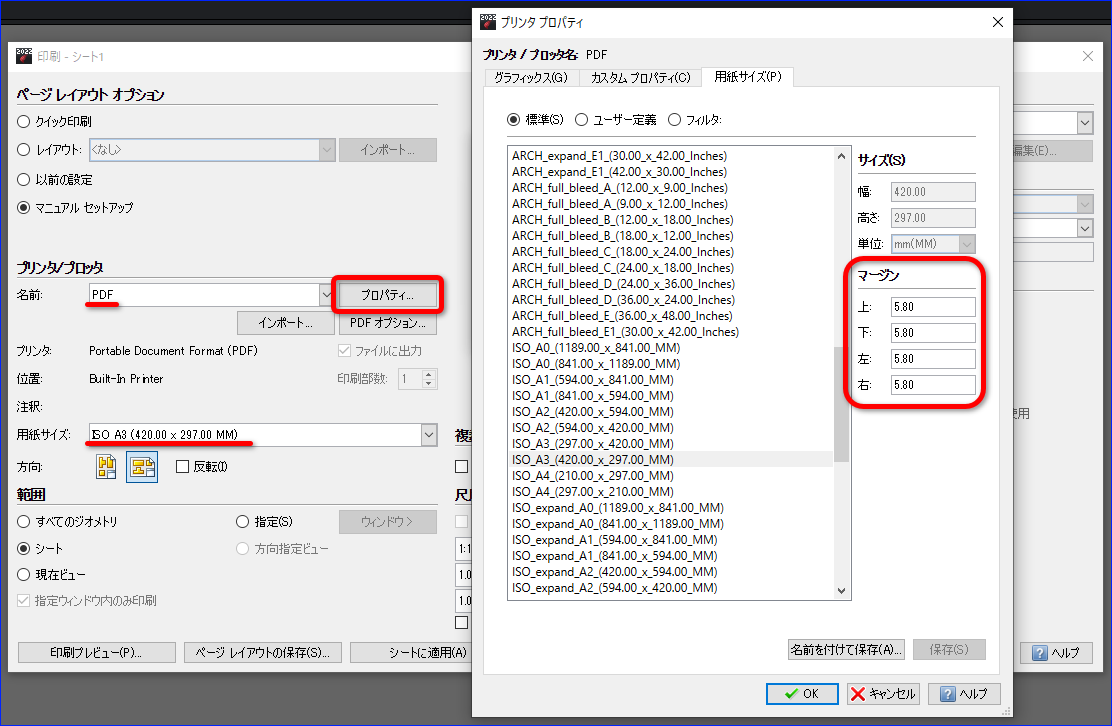Viewport: 1112px width, 726px height.
Task: Choose クイック印刷 radio option
Action: (23, 121)
